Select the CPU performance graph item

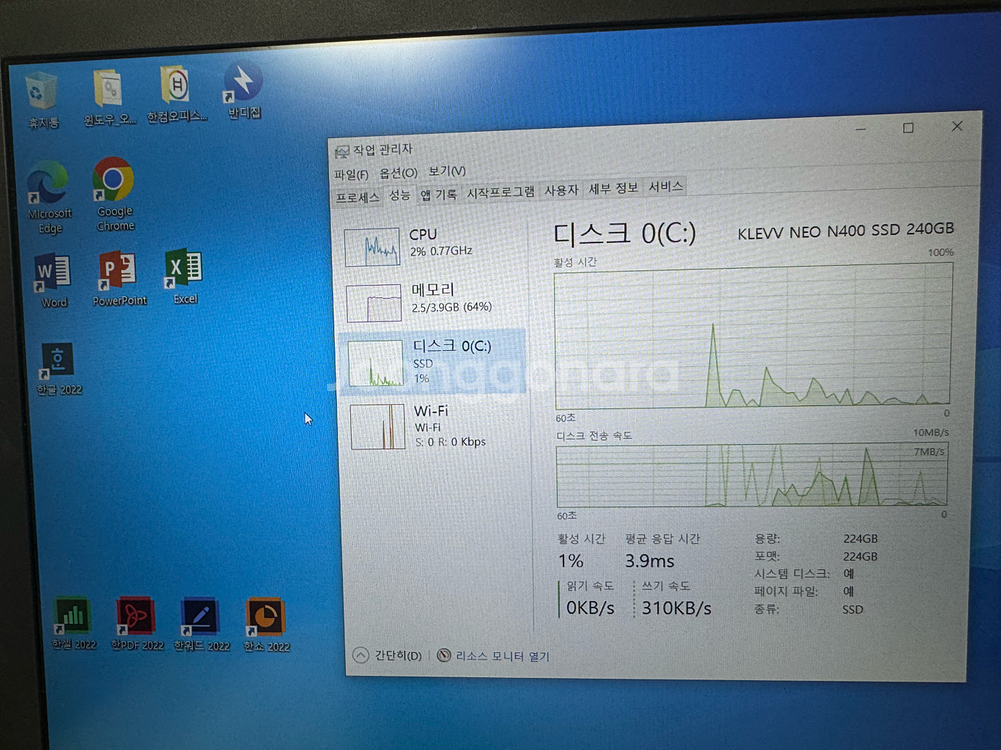click(x=430, y=243)
